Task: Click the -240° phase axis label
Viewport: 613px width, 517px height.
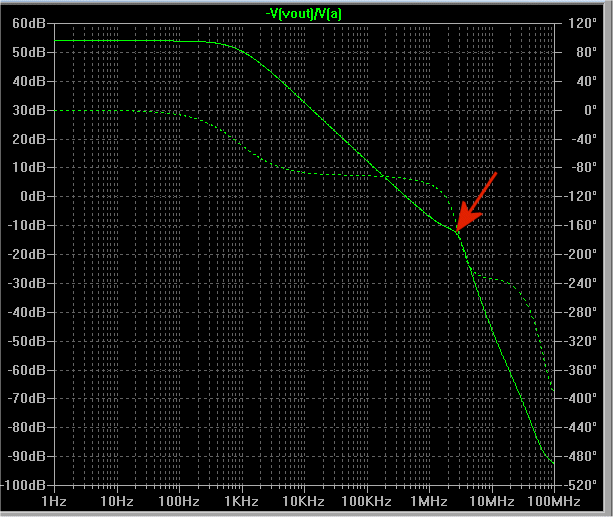Action: click(581, 283)
